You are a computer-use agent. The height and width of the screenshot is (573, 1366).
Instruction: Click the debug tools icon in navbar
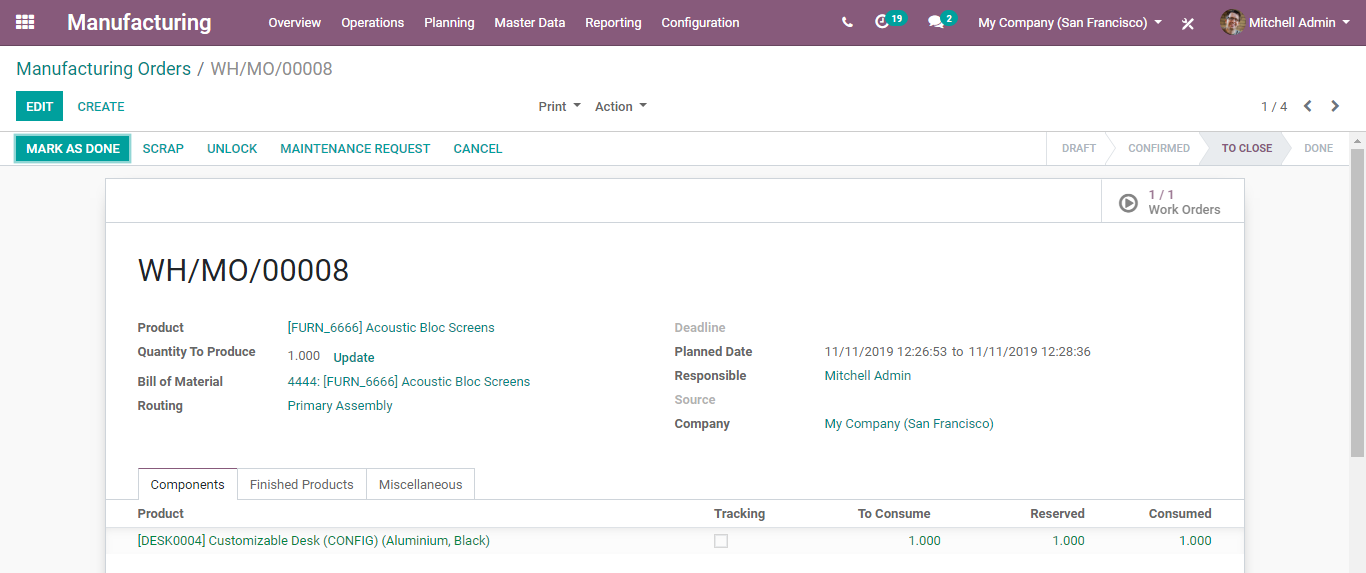[x=1188, y=23]
